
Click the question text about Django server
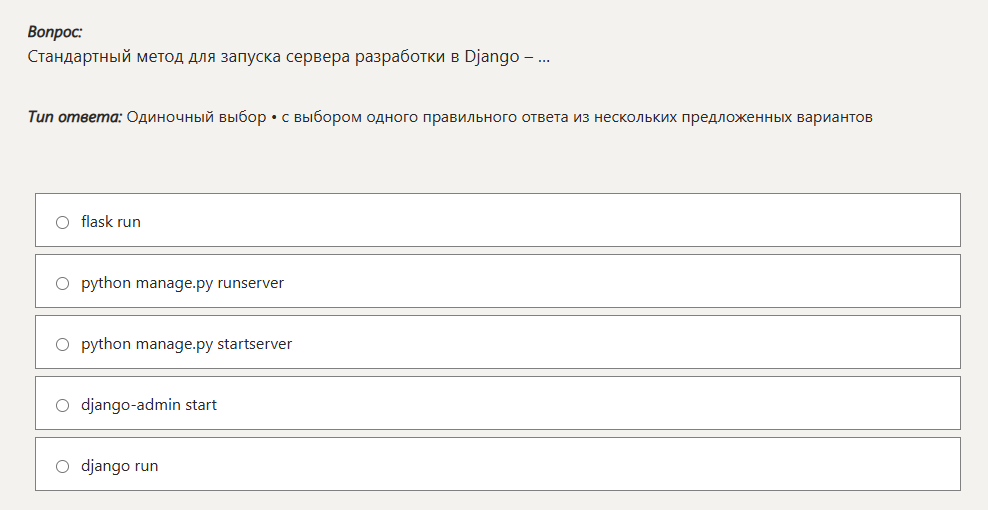click(288, 56)
